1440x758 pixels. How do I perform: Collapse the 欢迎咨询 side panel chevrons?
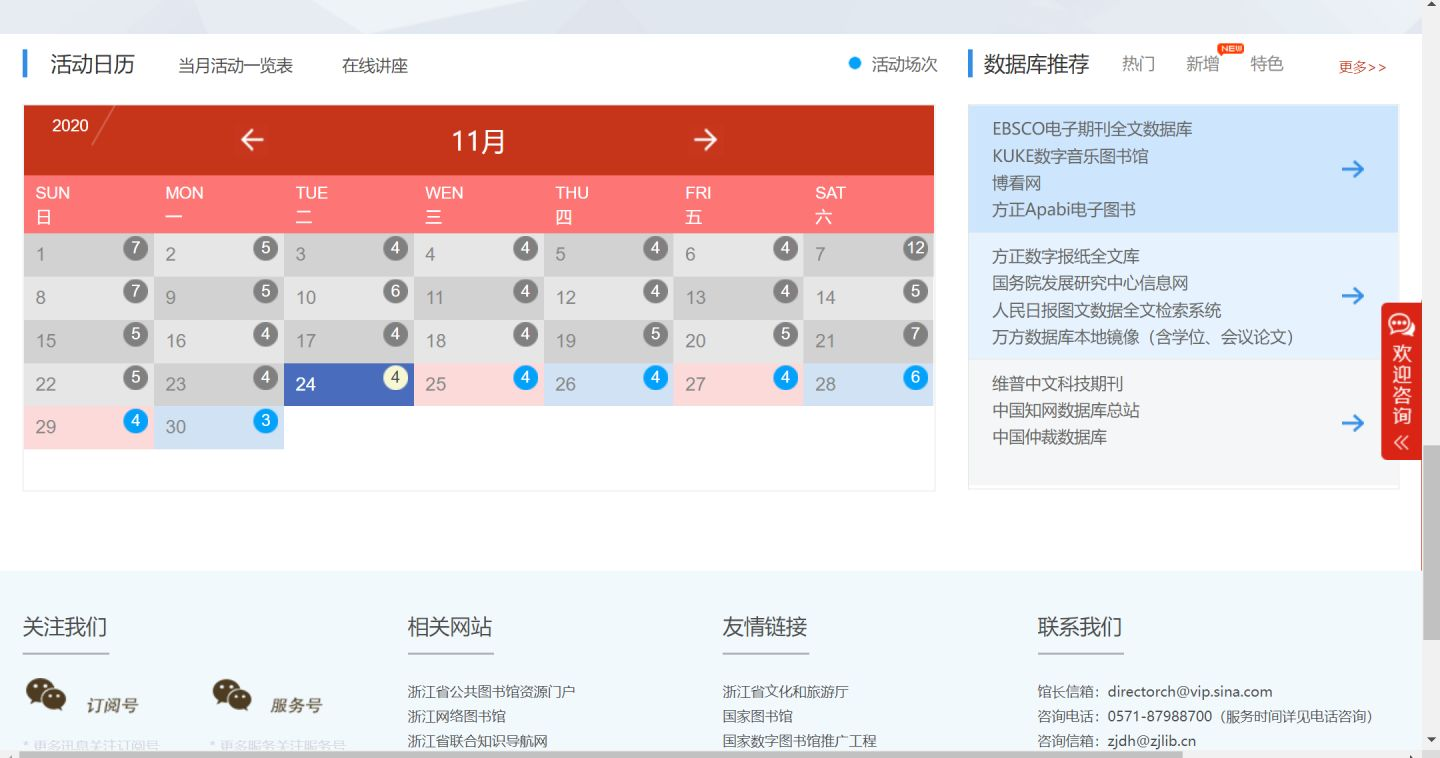1401,442
